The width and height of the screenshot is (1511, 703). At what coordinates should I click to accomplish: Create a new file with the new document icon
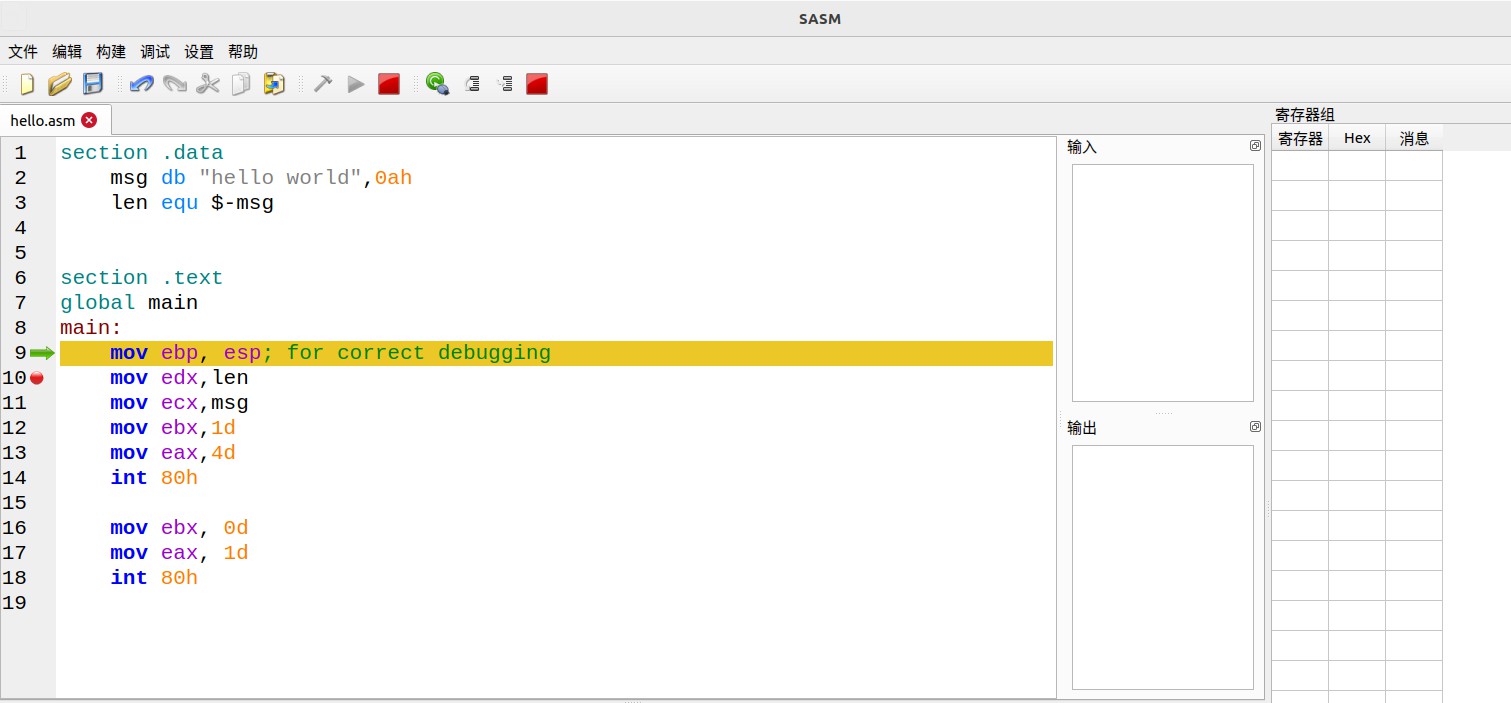tap(25, 84)
